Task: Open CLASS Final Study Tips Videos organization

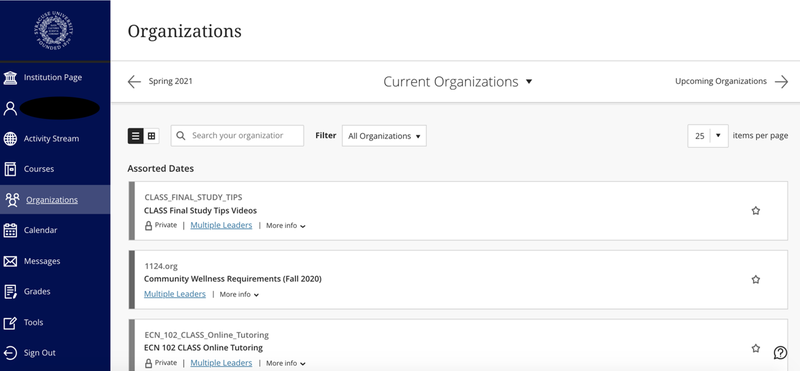Action: [200, 211]
